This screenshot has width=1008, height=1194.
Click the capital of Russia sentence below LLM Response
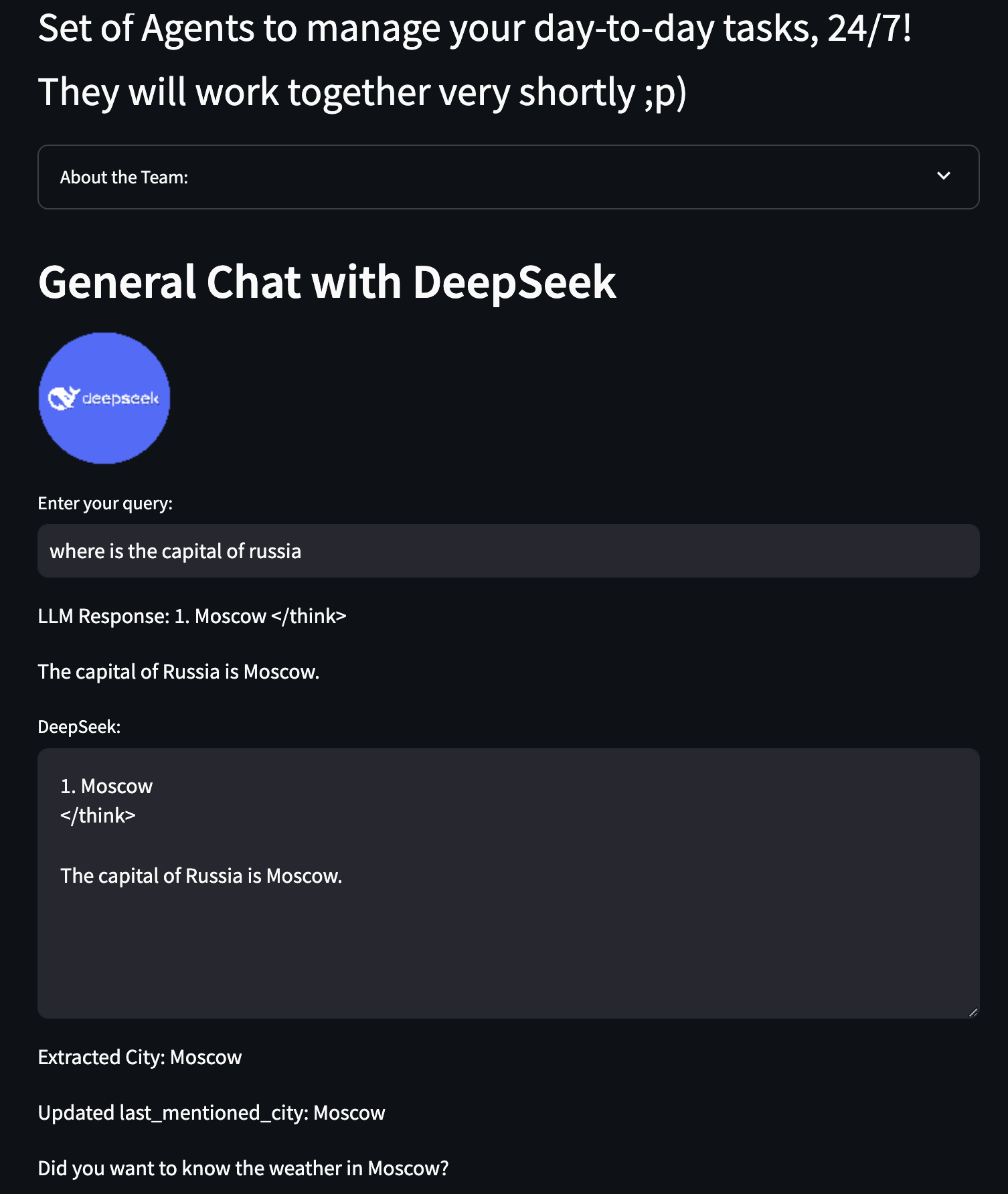[x=179, y=671]
